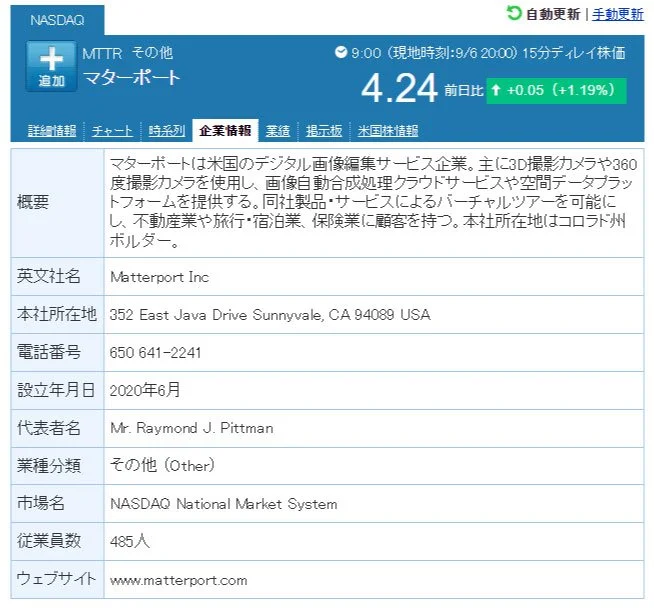The image size is (654, 608).
Task: Click the green up-arrow price change icon
Action: (x=496, y=90)
